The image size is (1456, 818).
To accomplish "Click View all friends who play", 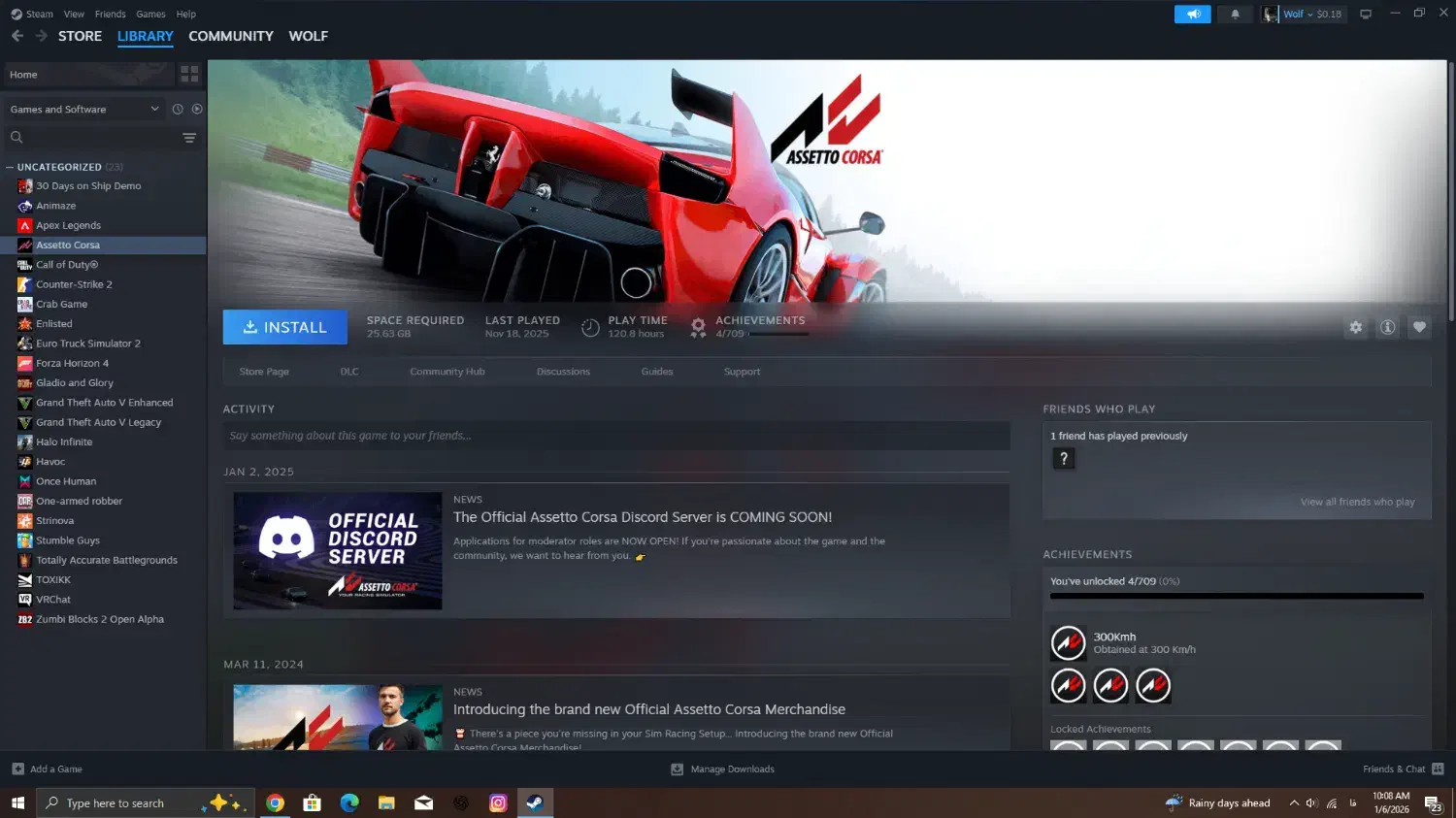I will 1357,502.
